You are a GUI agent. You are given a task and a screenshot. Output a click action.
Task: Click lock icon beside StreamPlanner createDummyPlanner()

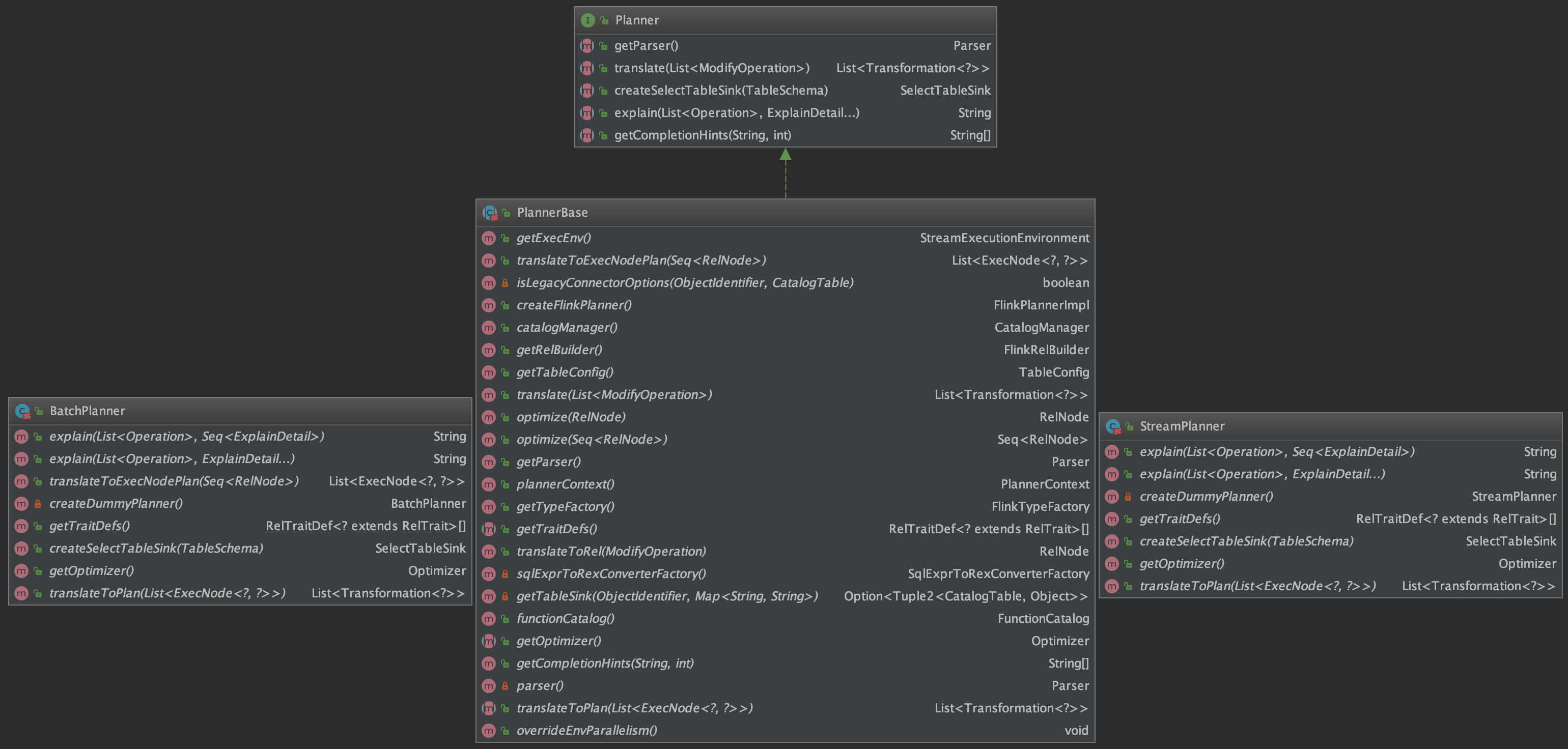(1128, 497)
